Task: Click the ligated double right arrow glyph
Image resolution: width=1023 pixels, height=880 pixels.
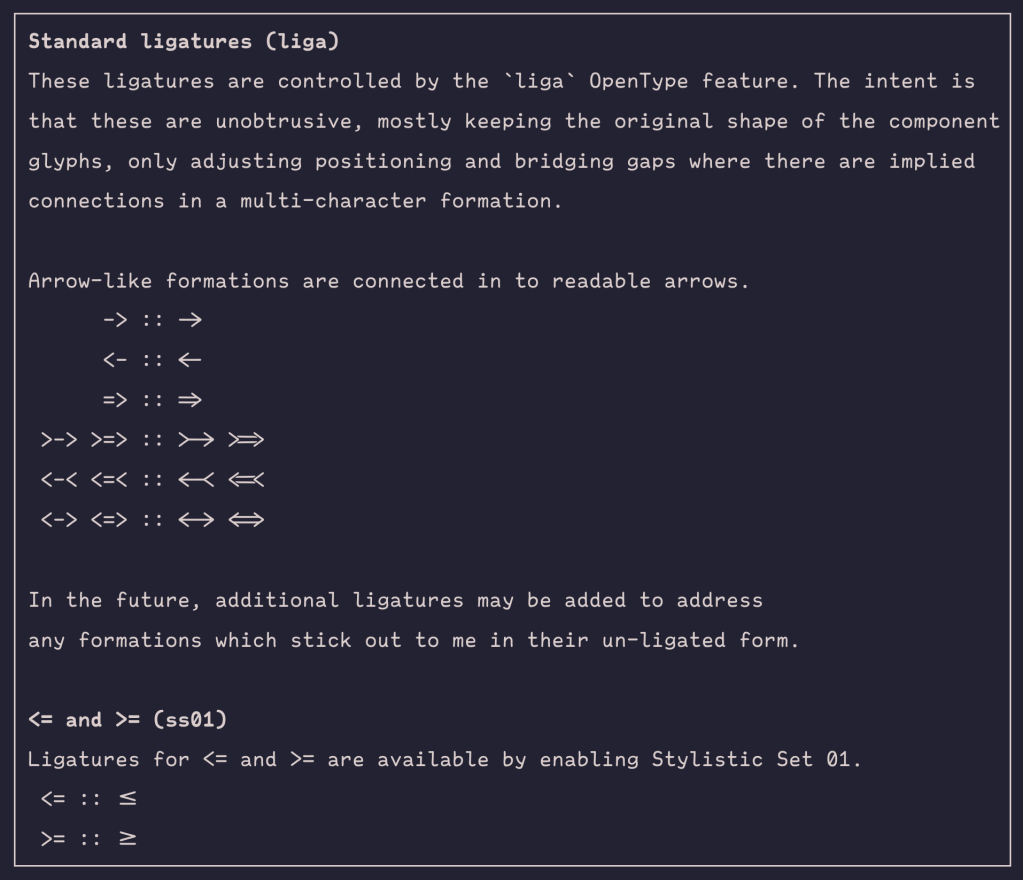Action: (x=190, y=400)
